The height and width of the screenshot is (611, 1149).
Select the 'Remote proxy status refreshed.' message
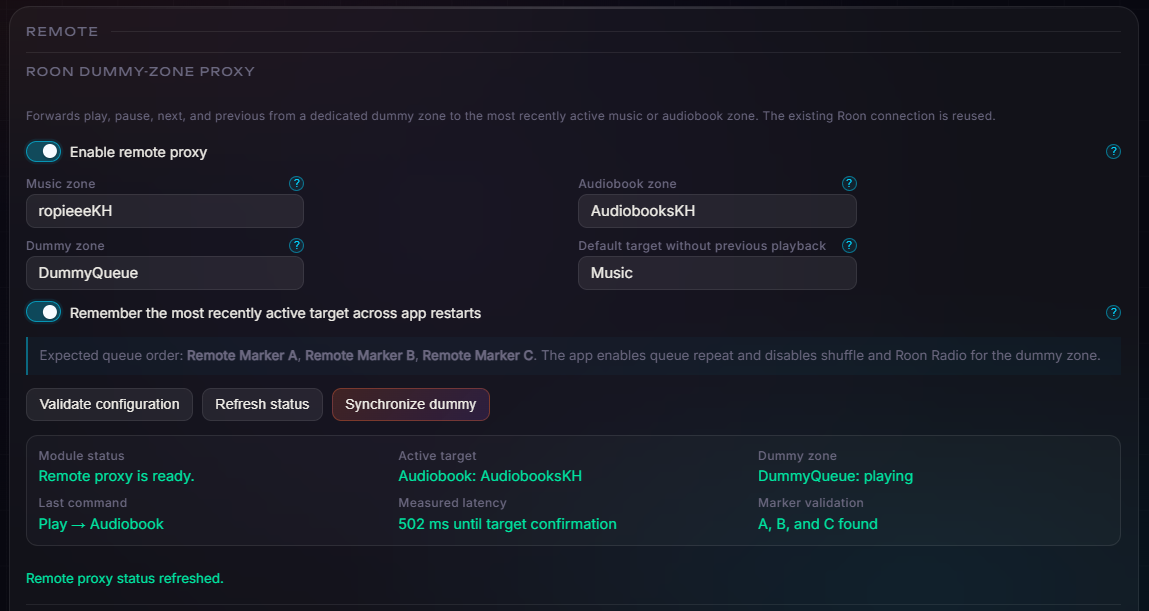coord(125,579)
